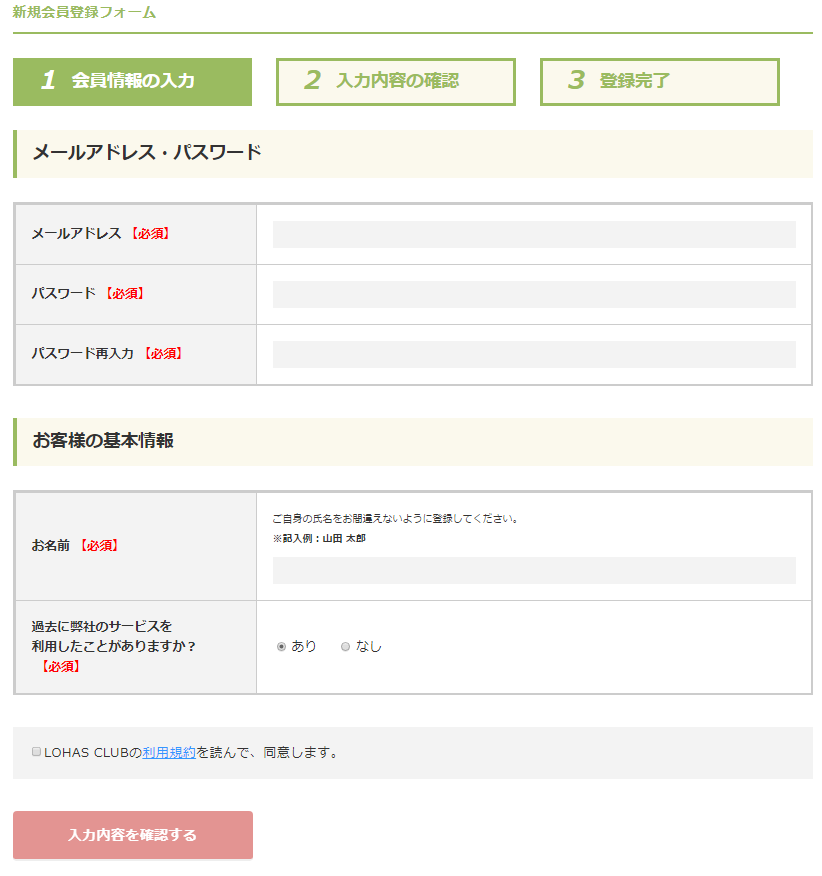Focus the パスワード再入力 input field
This screenshot has width=822, height=876.
pyautogui.click(x=534, y=354)
